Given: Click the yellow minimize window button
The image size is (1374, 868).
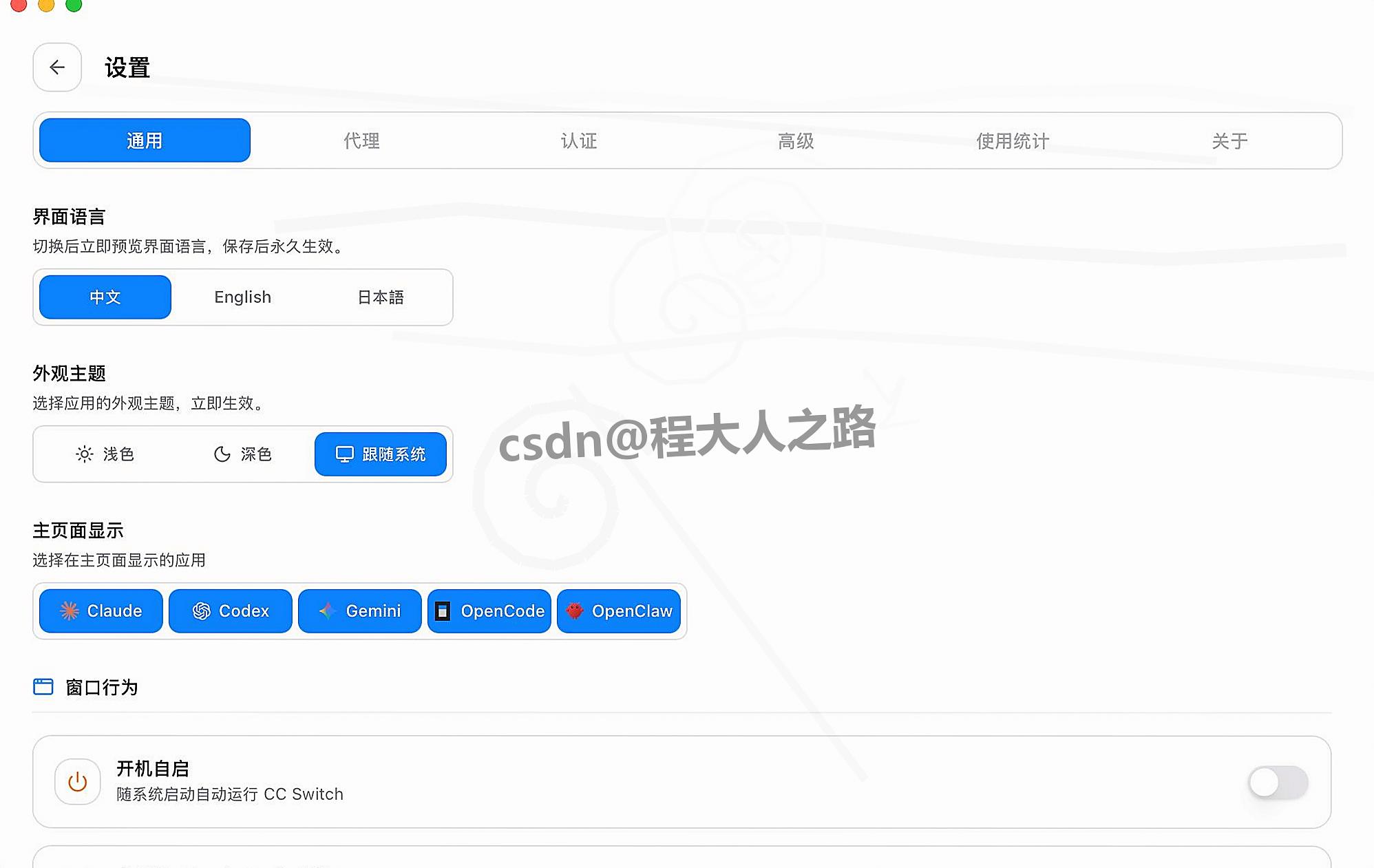Looking at the screenshot, I should (x=46, y=4).
